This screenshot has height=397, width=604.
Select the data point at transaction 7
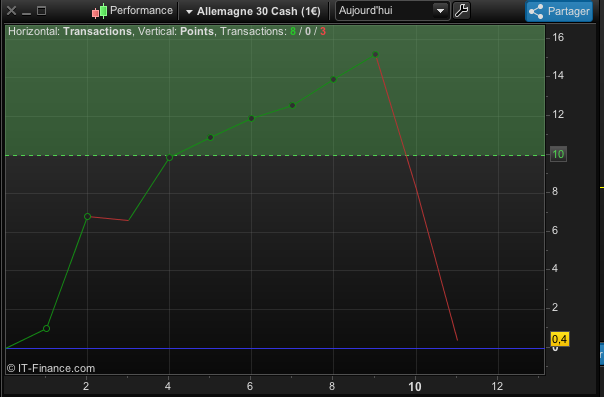(x=292, y=106)
